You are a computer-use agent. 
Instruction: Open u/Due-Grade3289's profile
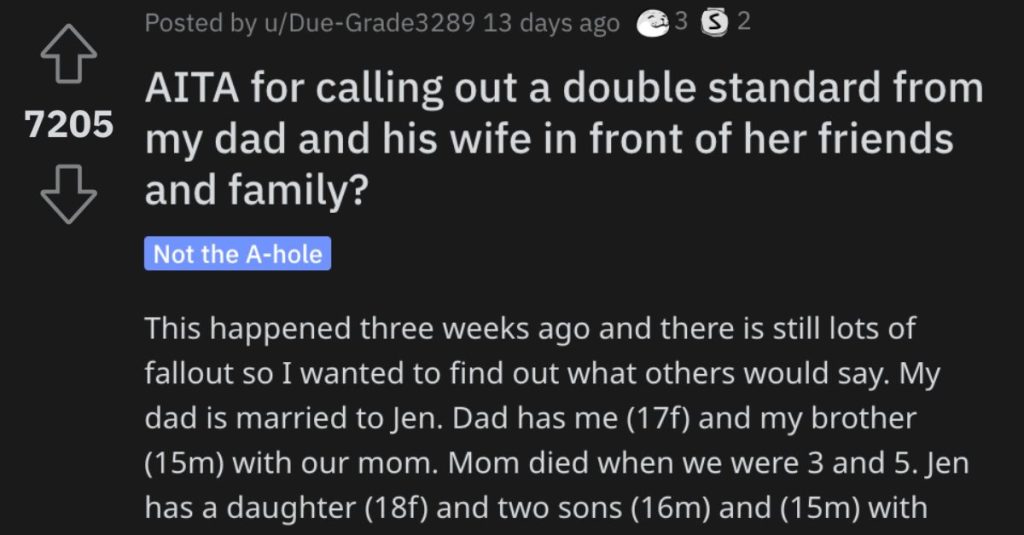click(x=369, y=23)
